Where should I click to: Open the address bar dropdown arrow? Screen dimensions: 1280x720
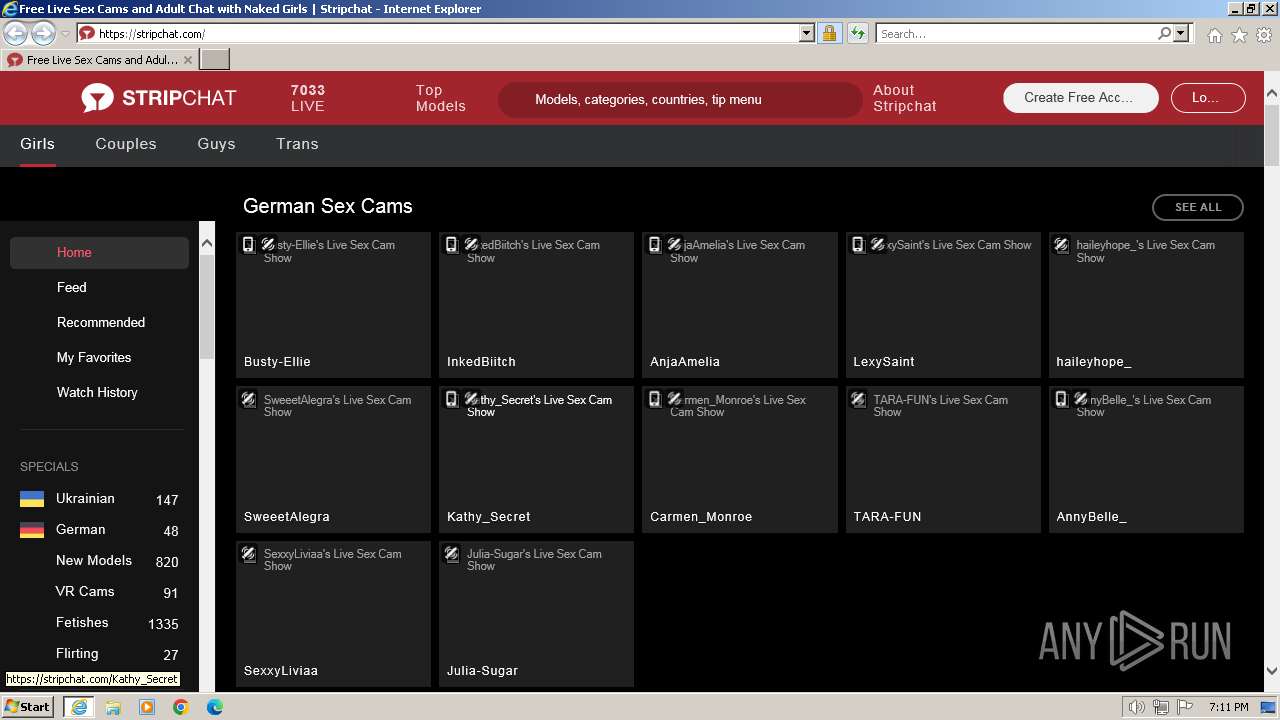click(x=807, y=33)
